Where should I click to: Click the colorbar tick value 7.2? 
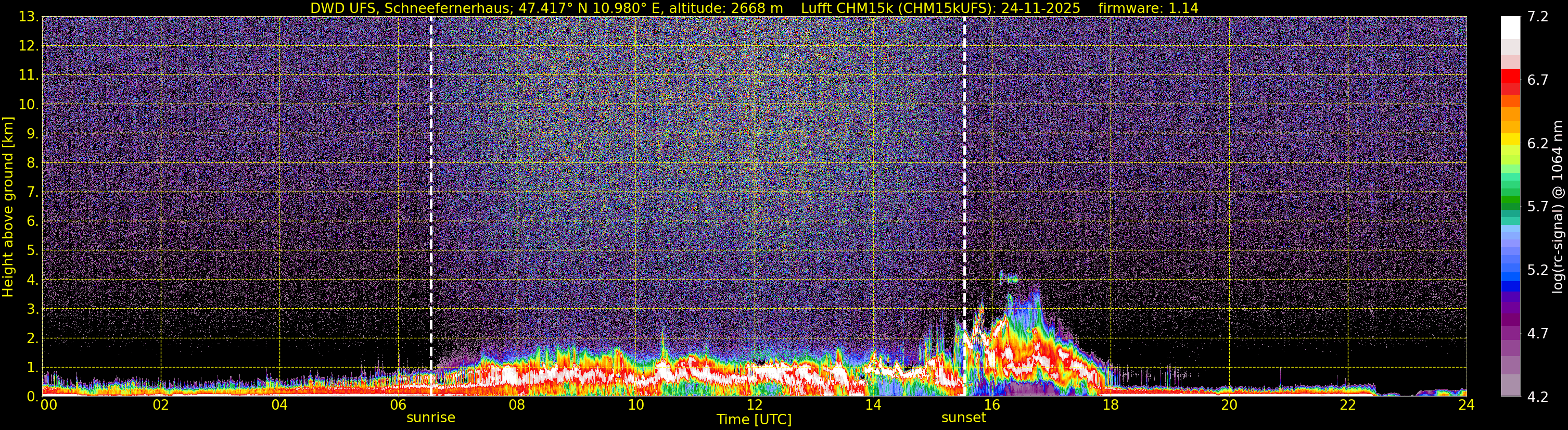[x=1538, y=17]
